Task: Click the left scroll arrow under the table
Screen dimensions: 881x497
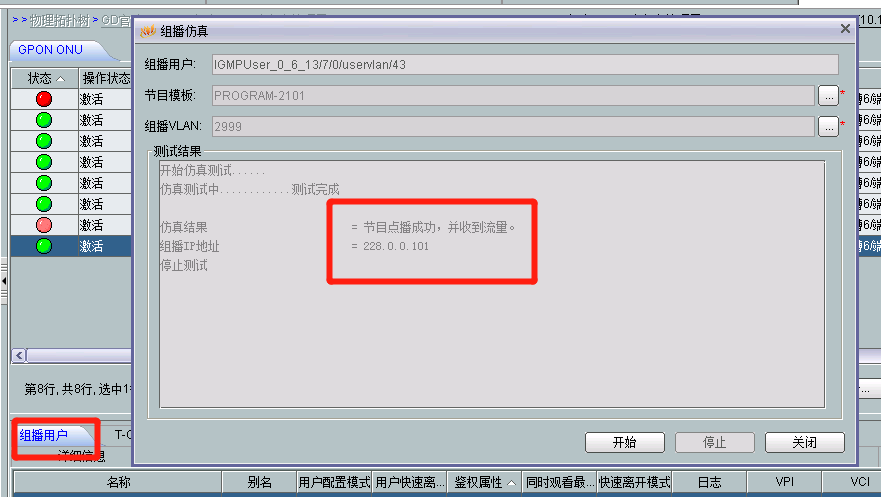Action: pos(19,355)
